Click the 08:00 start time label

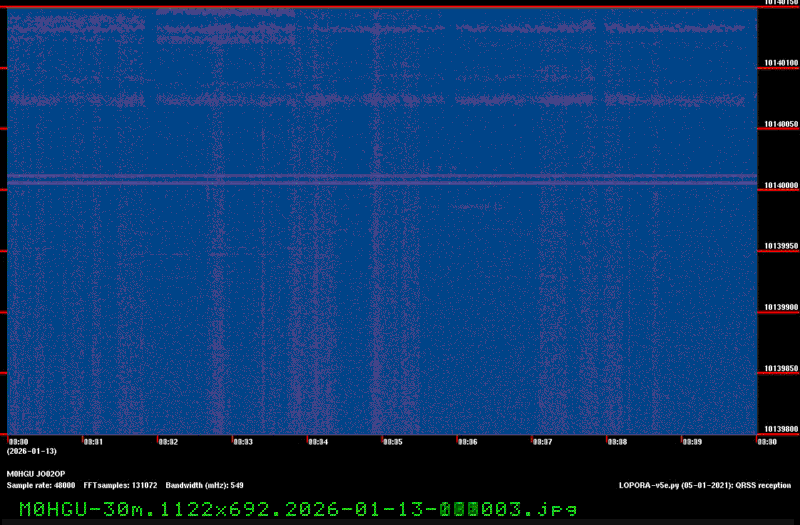18,441
